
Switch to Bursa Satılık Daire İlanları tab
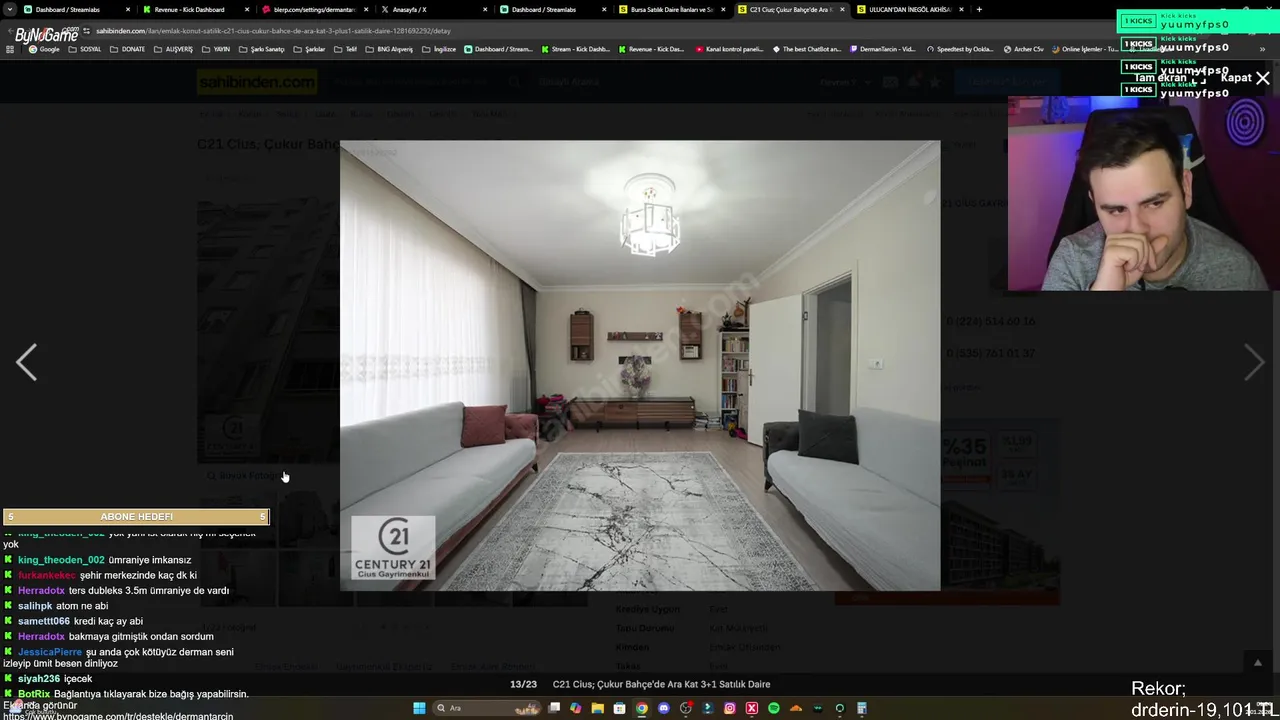tap(672, 9)
